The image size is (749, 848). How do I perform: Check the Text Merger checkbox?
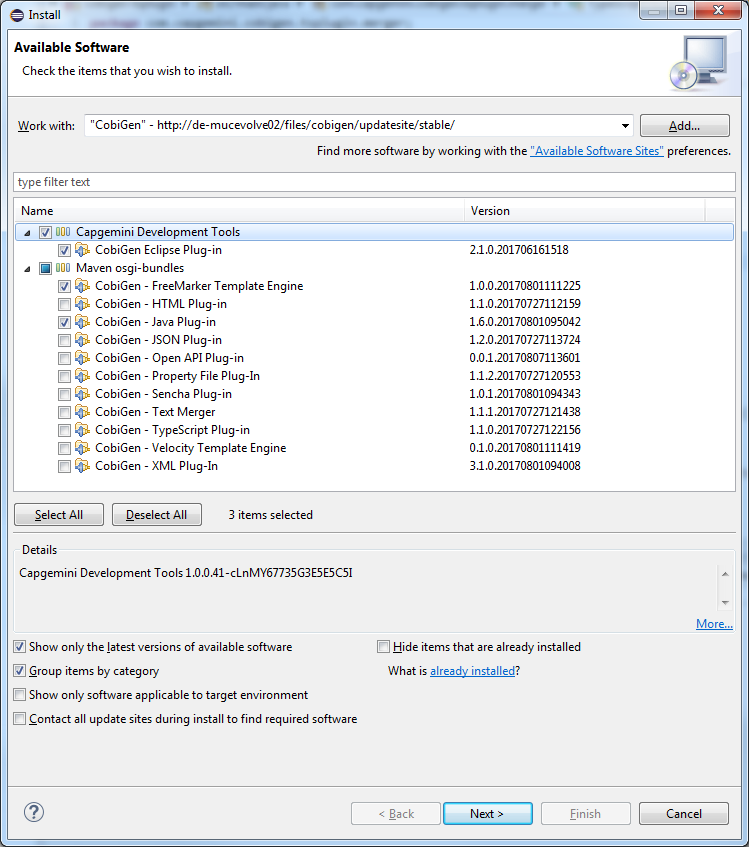64,412
